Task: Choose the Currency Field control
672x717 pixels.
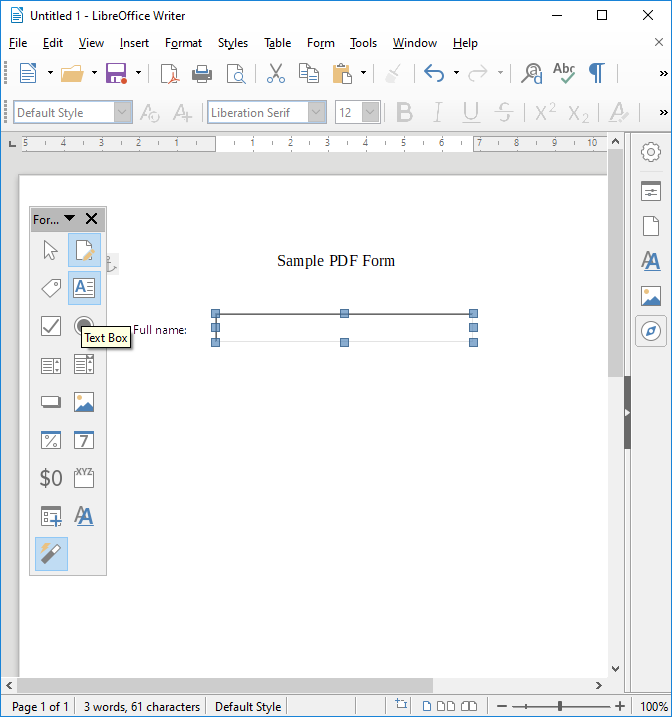Action: click(x=51, y=478)
